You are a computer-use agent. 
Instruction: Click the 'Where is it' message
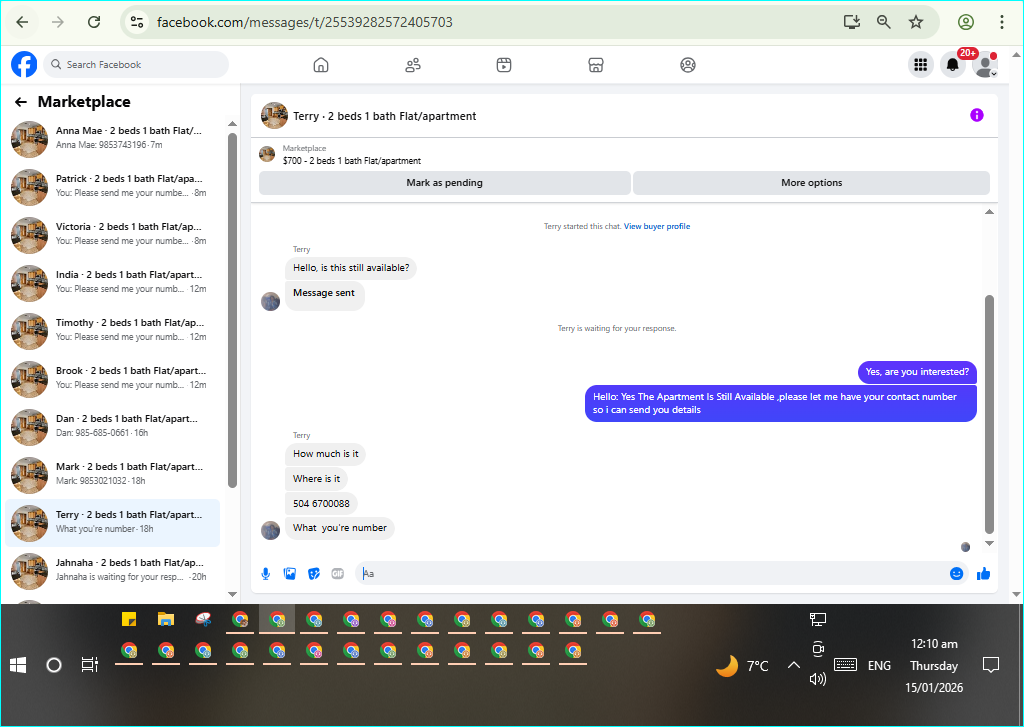[316, 479]
